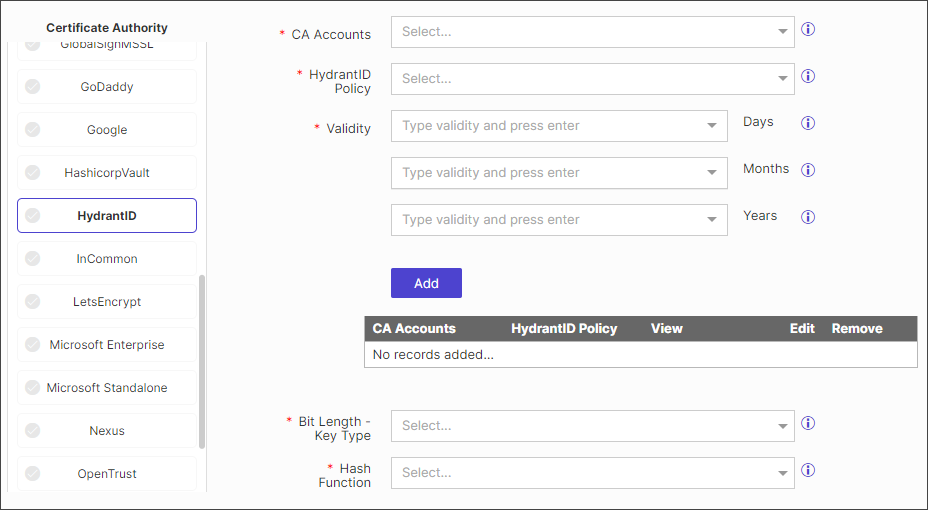Click the CA Accounts column header
This screenshot has width=928, height=510.
414,328
